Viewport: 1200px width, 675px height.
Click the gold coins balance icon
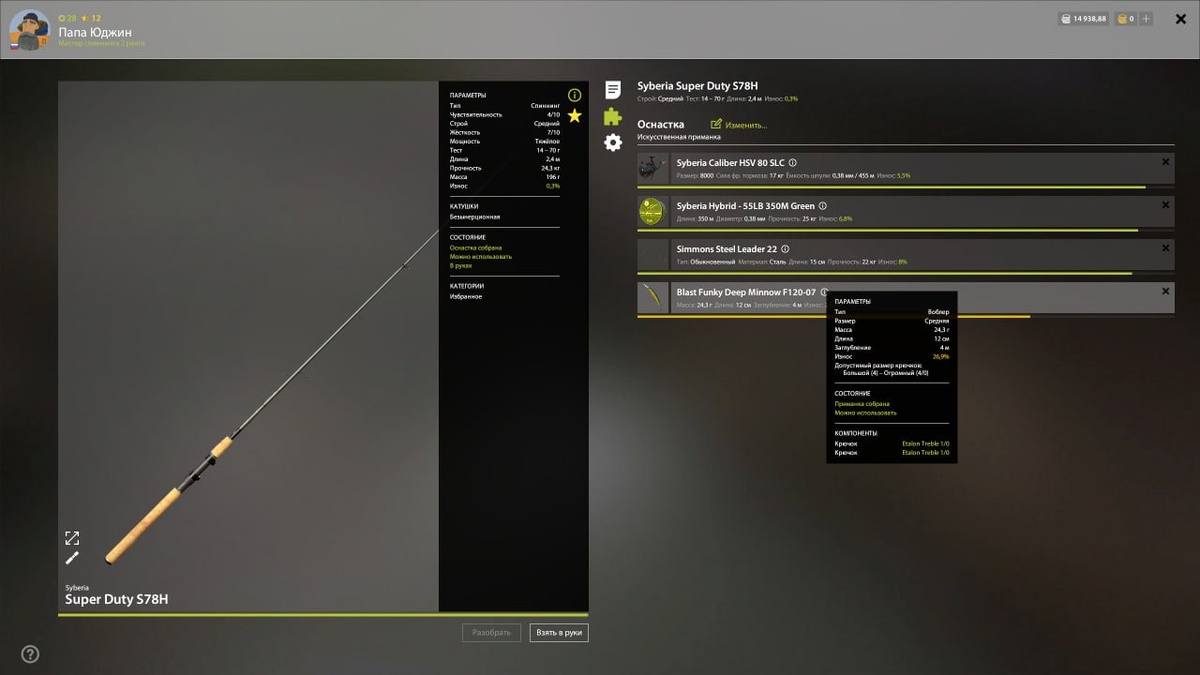[1122, 18]
